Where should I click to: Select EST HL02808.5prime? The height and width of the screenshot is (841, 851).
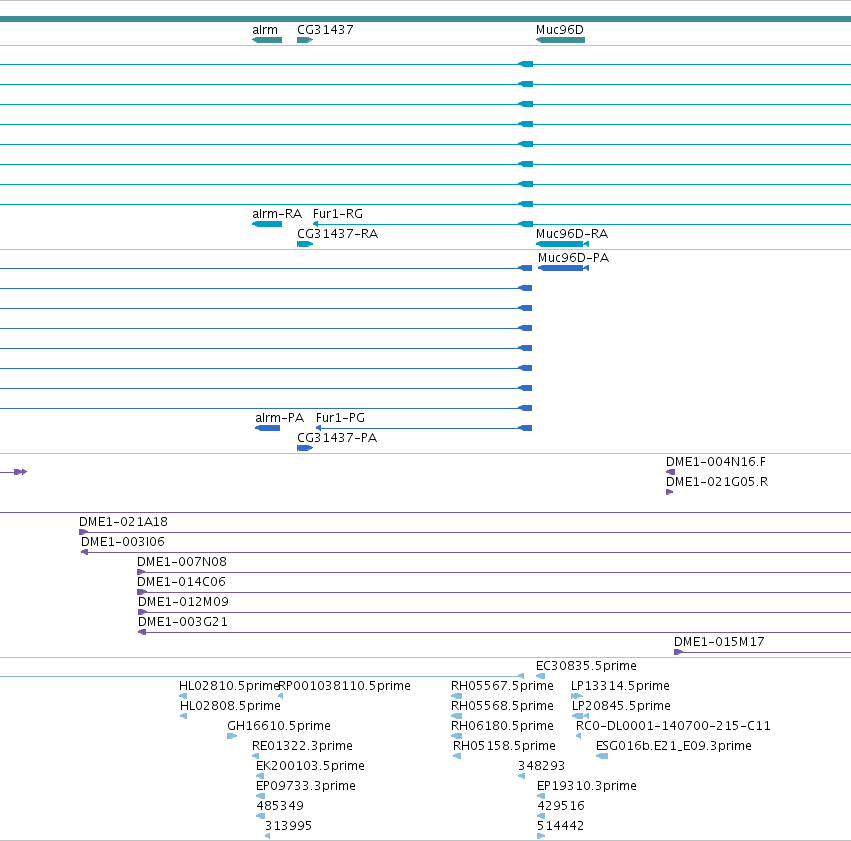(x=183, y=716)
